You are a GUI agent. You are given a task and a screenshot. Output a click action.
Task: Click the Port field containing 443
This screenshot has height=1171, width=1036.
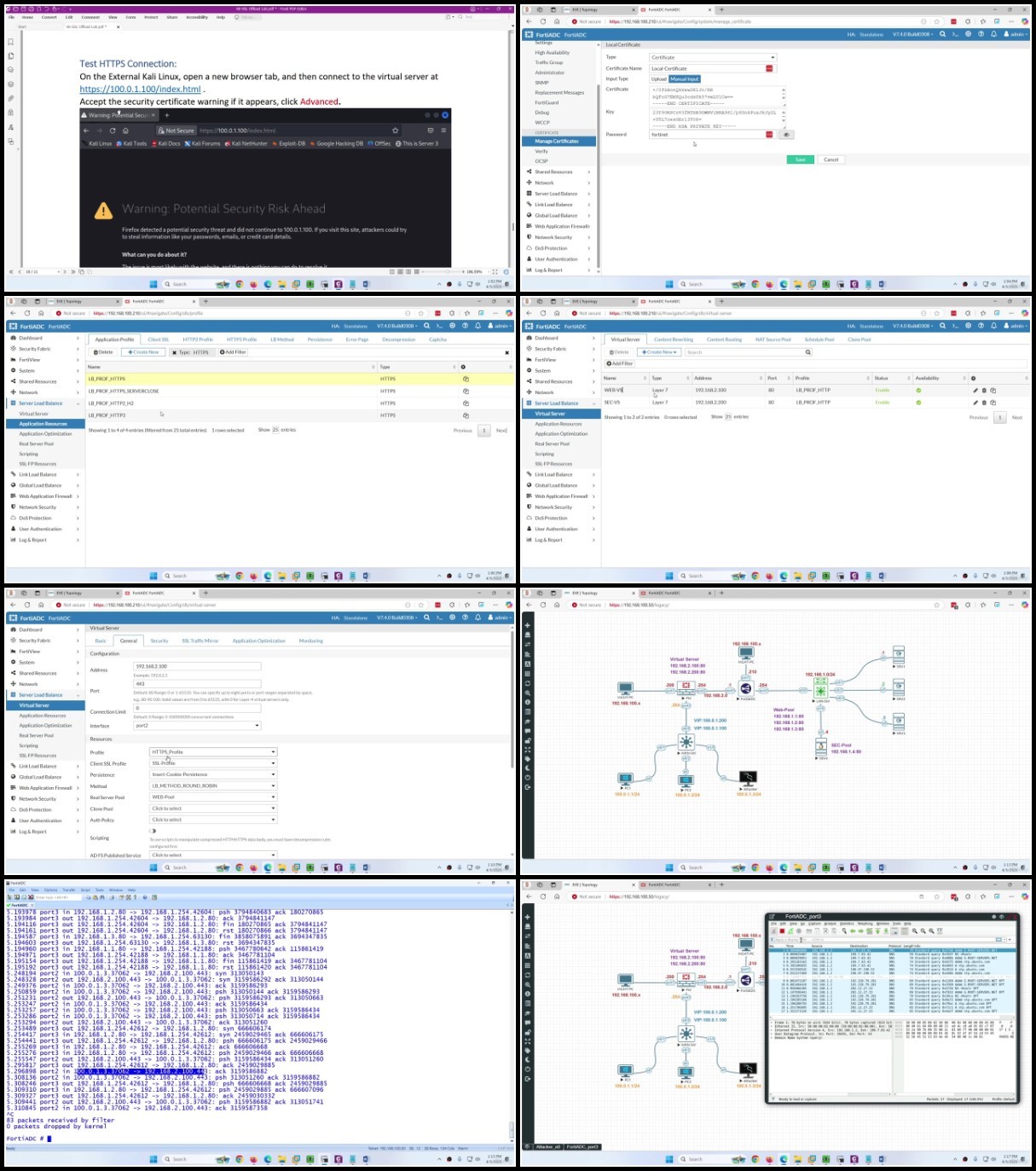(x=197, y=684)
